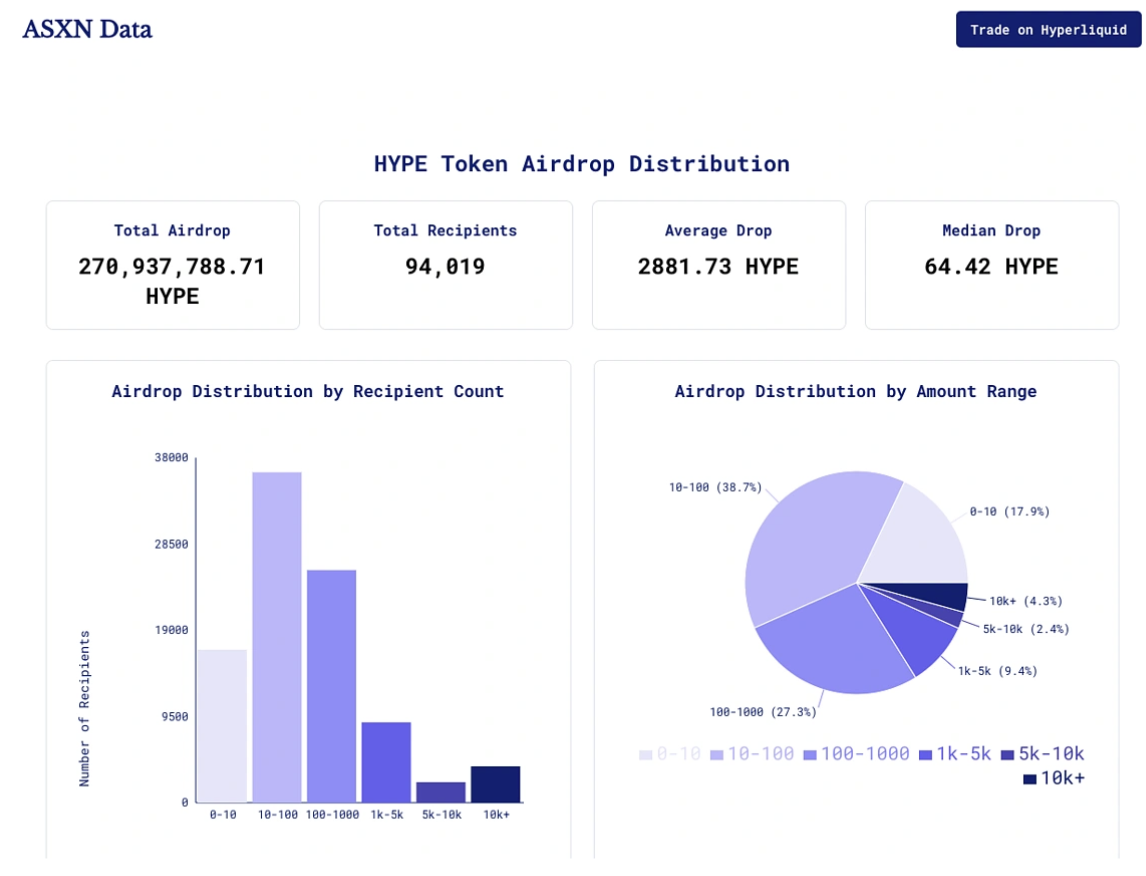Toggle the 0-10 legend entry
The image size is (1146, 876).
click(x=671, y=754)
